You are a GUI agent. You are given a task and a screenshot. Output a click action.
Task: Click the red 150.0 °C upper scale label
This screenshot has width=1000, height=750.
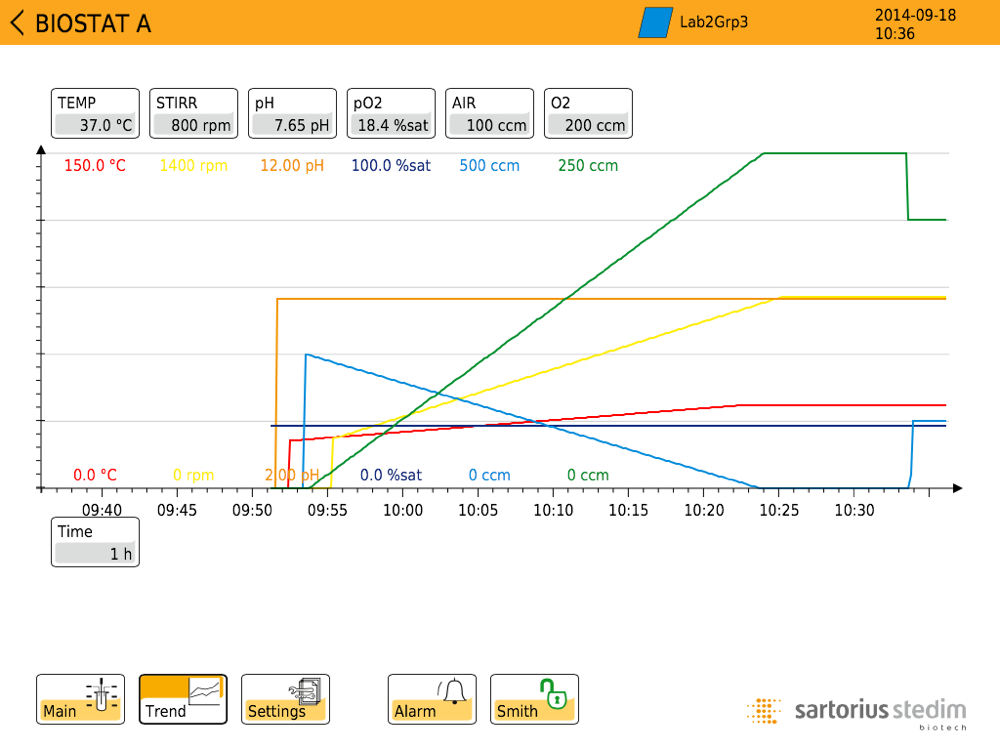point(95,166)
